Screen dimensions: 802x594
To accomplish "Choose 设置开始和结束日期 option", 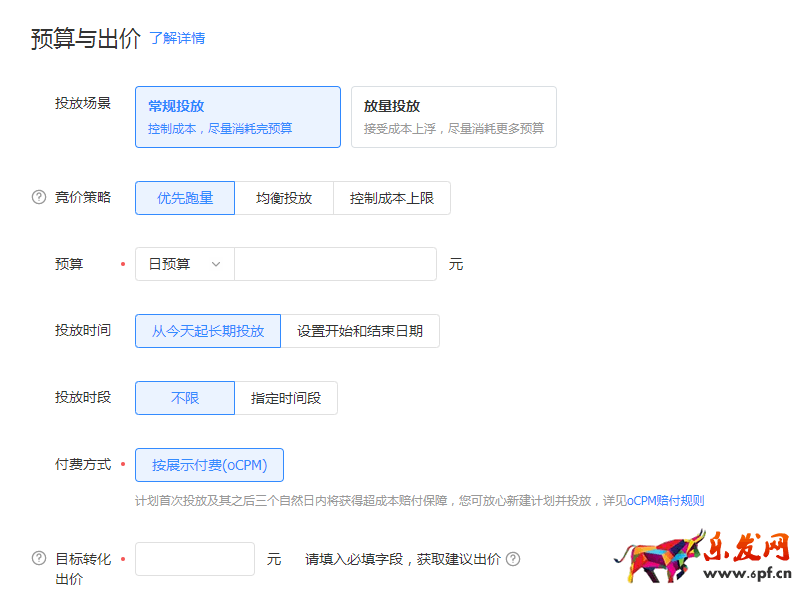I will coord(360,331).
